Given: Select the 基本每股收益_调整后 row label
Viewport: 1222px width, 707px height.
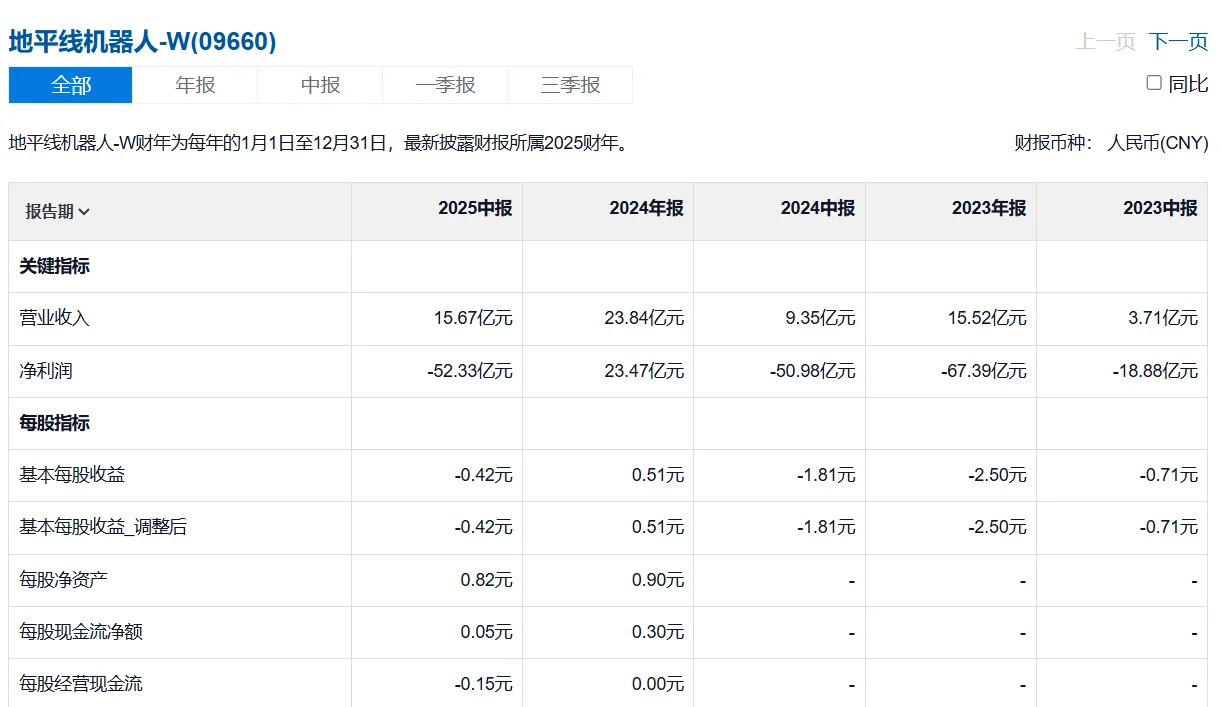Looking at the screenshot, I should pos(103,527).
